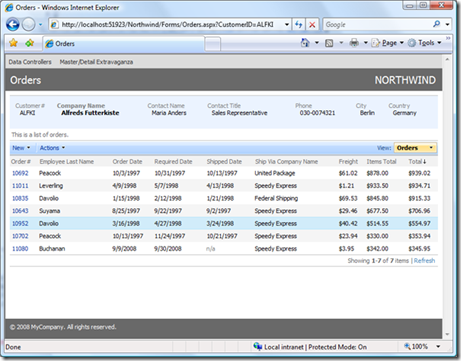The height and width of the screenshot is (361, 461).
Task: Open order 11080 link
Action: click(20, 249)
